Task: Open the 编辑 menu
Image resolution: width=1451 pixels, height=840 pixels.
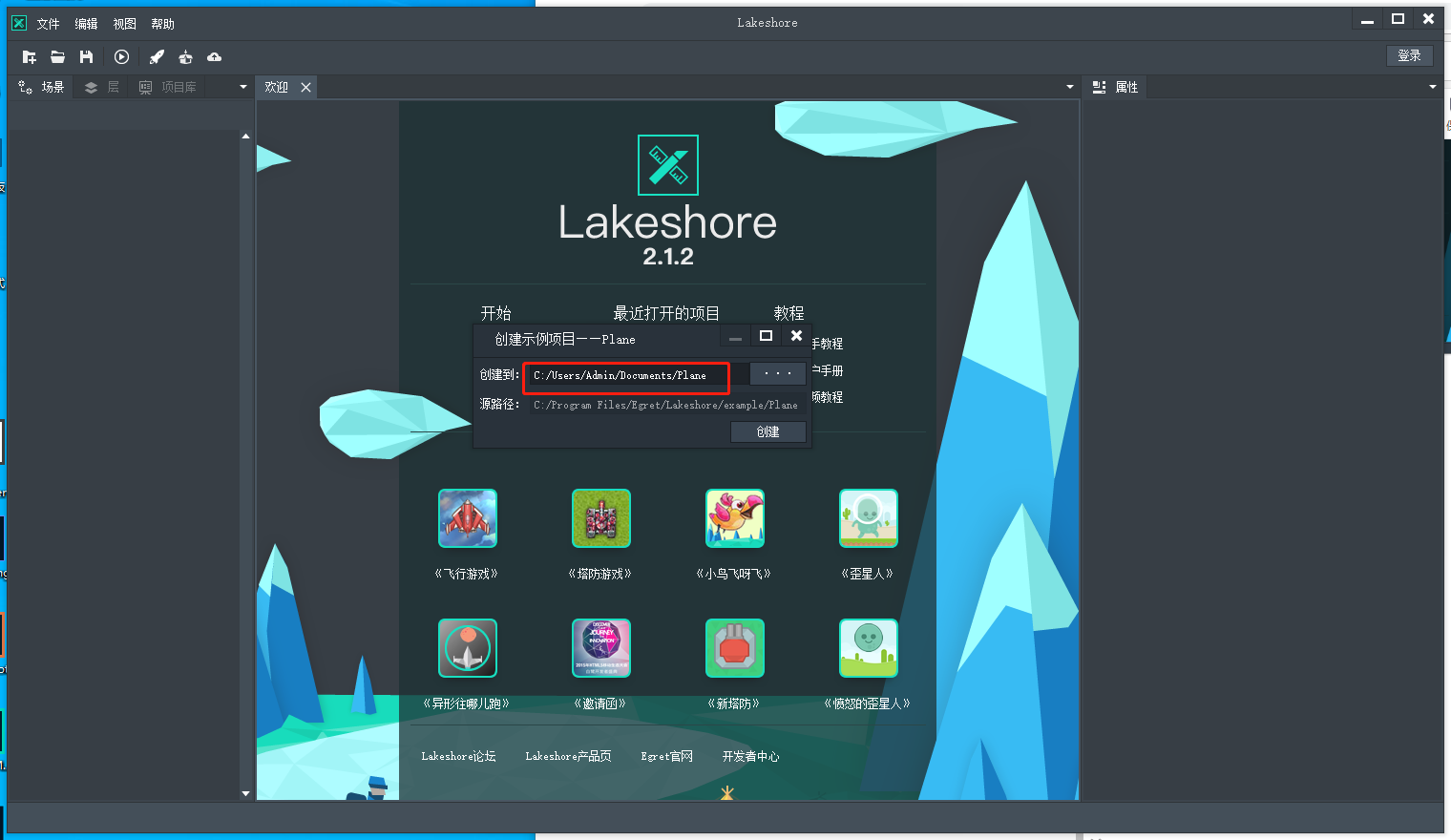Action: click(87, 24)
